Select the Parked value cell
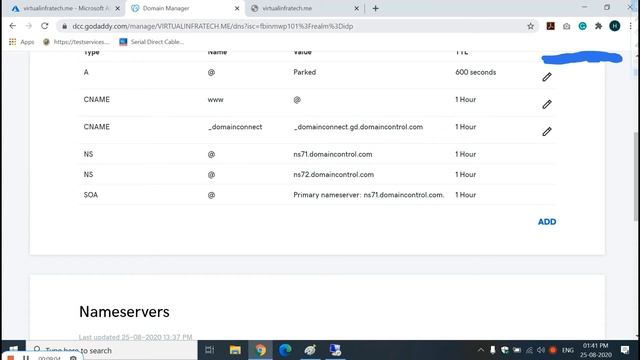Screen dimensions: 640x360 (x=304, y=72)
